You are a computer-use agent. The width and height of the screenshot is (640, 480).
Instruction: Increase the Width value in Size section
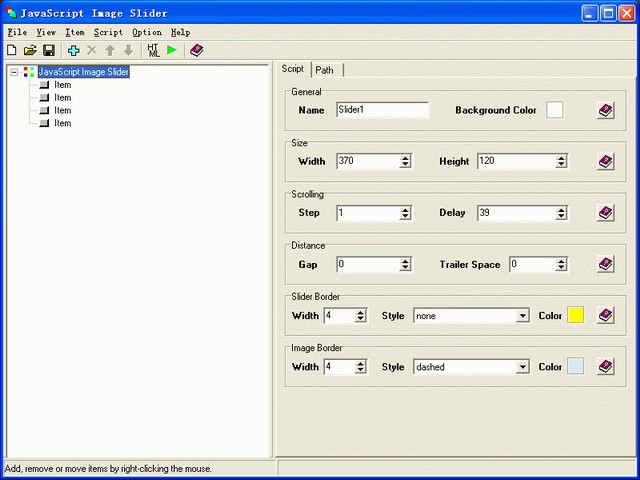(405, 157)
